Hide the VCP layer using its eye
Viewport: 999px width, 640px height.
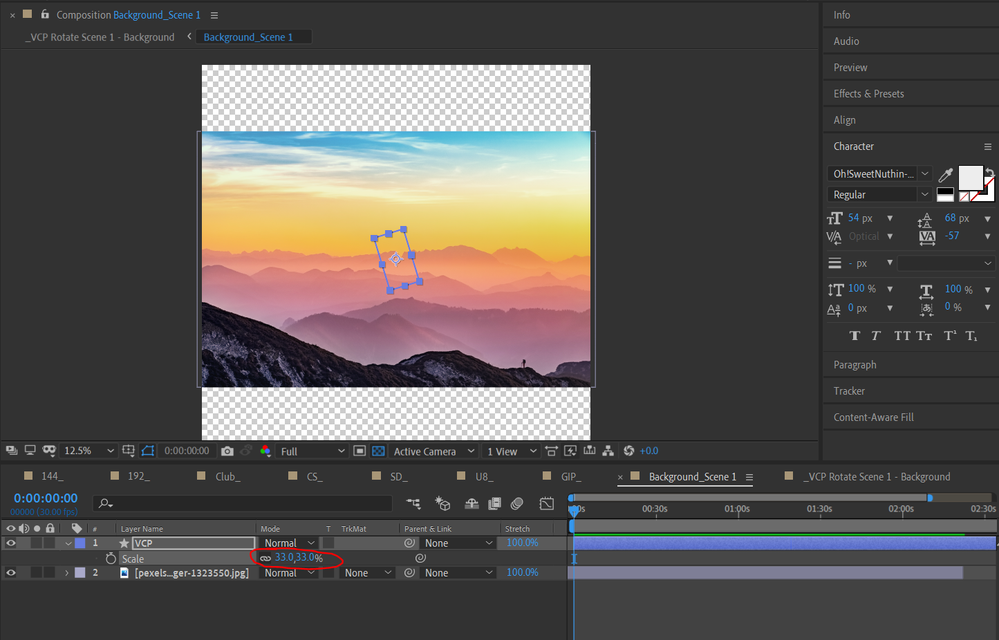(x=12, y=543)
